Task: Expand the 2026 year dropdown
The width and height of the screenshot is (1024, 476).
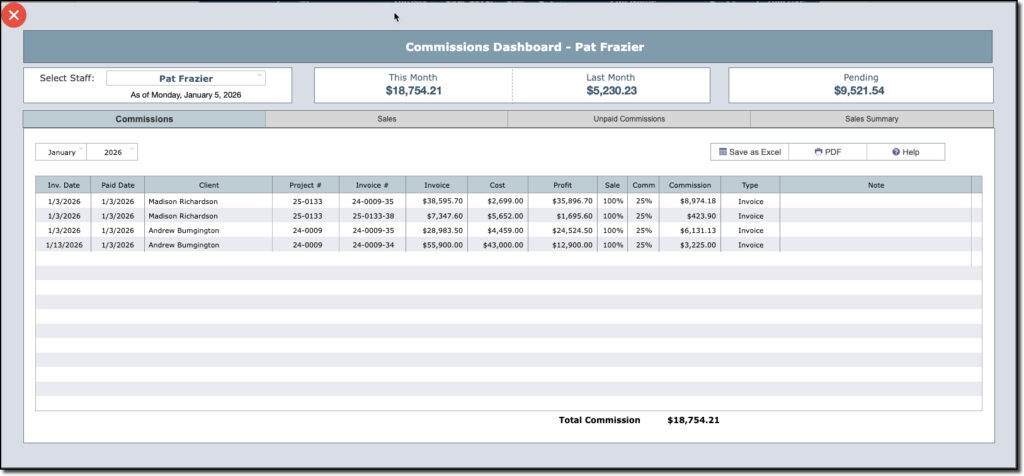Action: (x=113, y=152)
